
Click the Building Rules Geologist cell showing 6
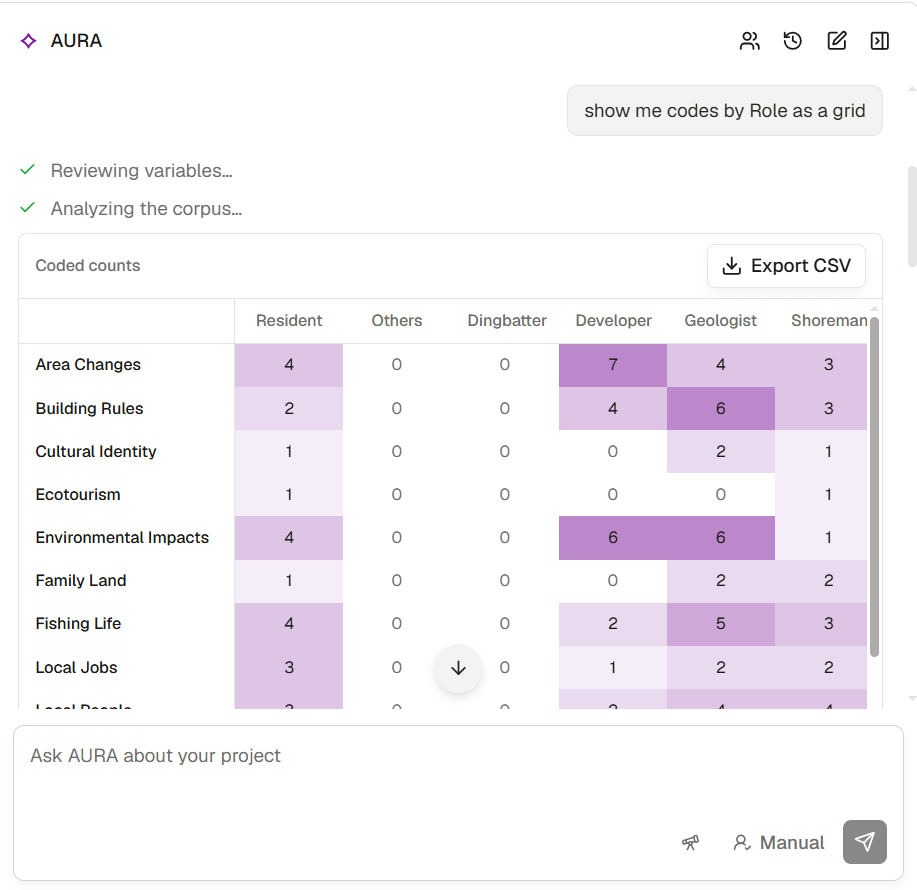(x=720, y=408)
